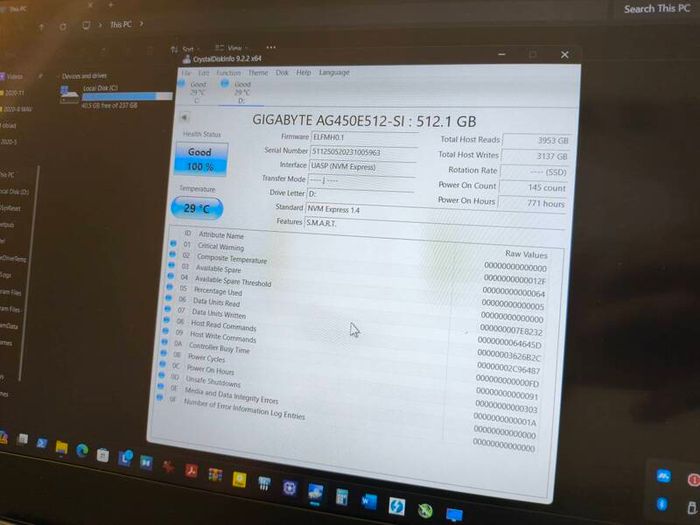Click the status dot beside Power Cycles
Viewport: 700px width, 525px height.
(163, 353)
